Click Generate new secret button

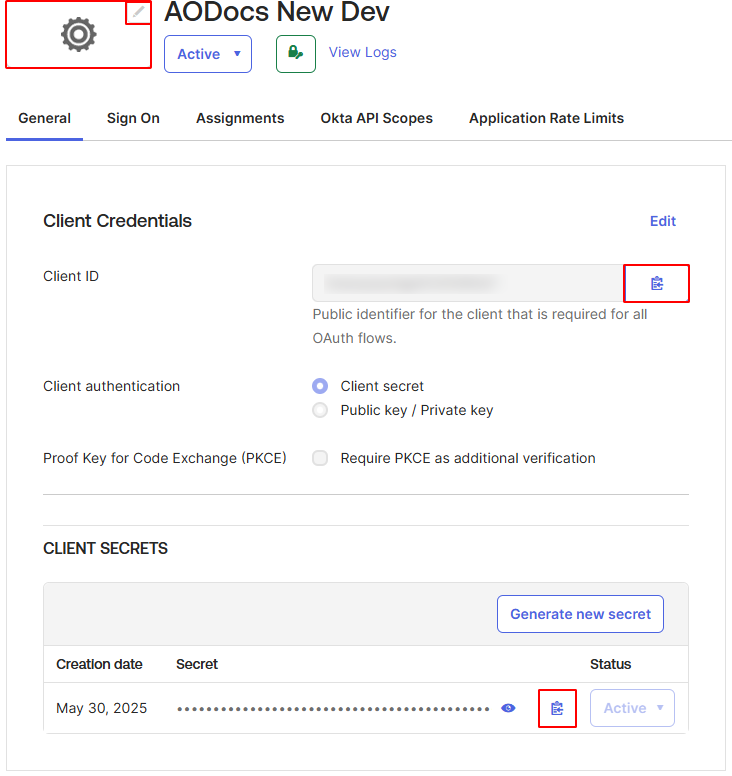point(580,614)
